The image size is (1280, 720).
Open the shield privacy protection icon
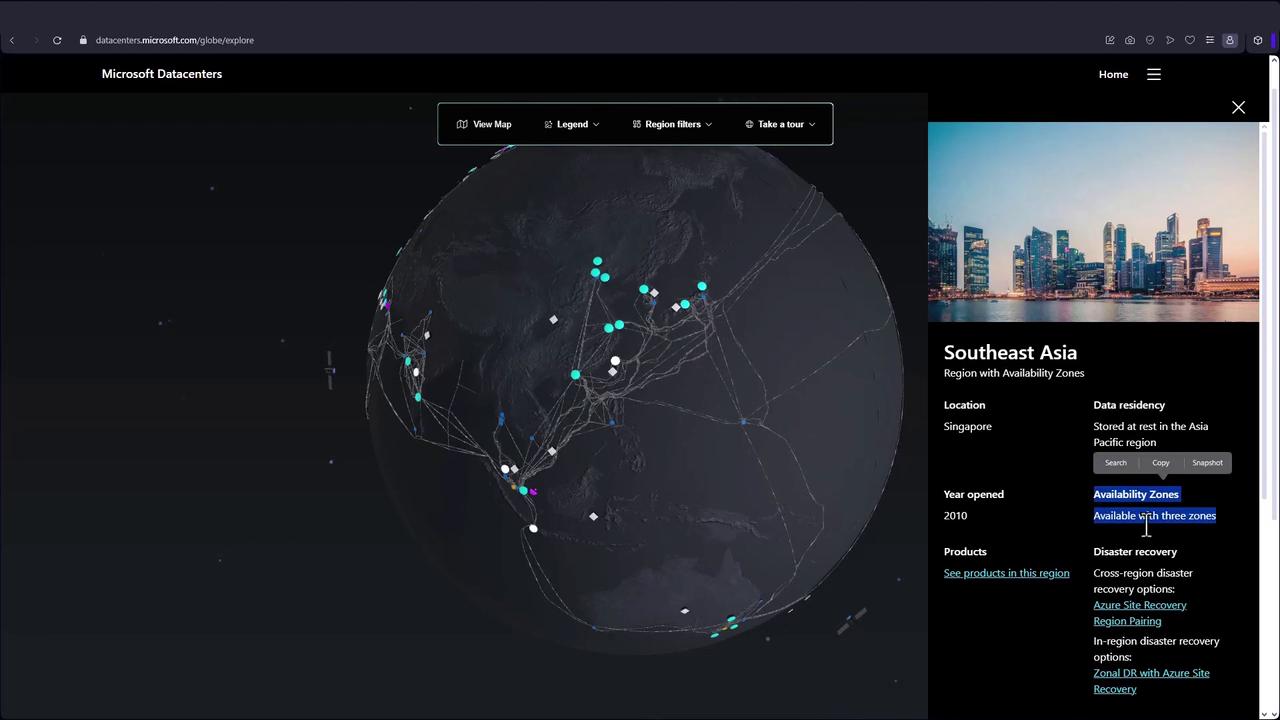pos(1150,40)
